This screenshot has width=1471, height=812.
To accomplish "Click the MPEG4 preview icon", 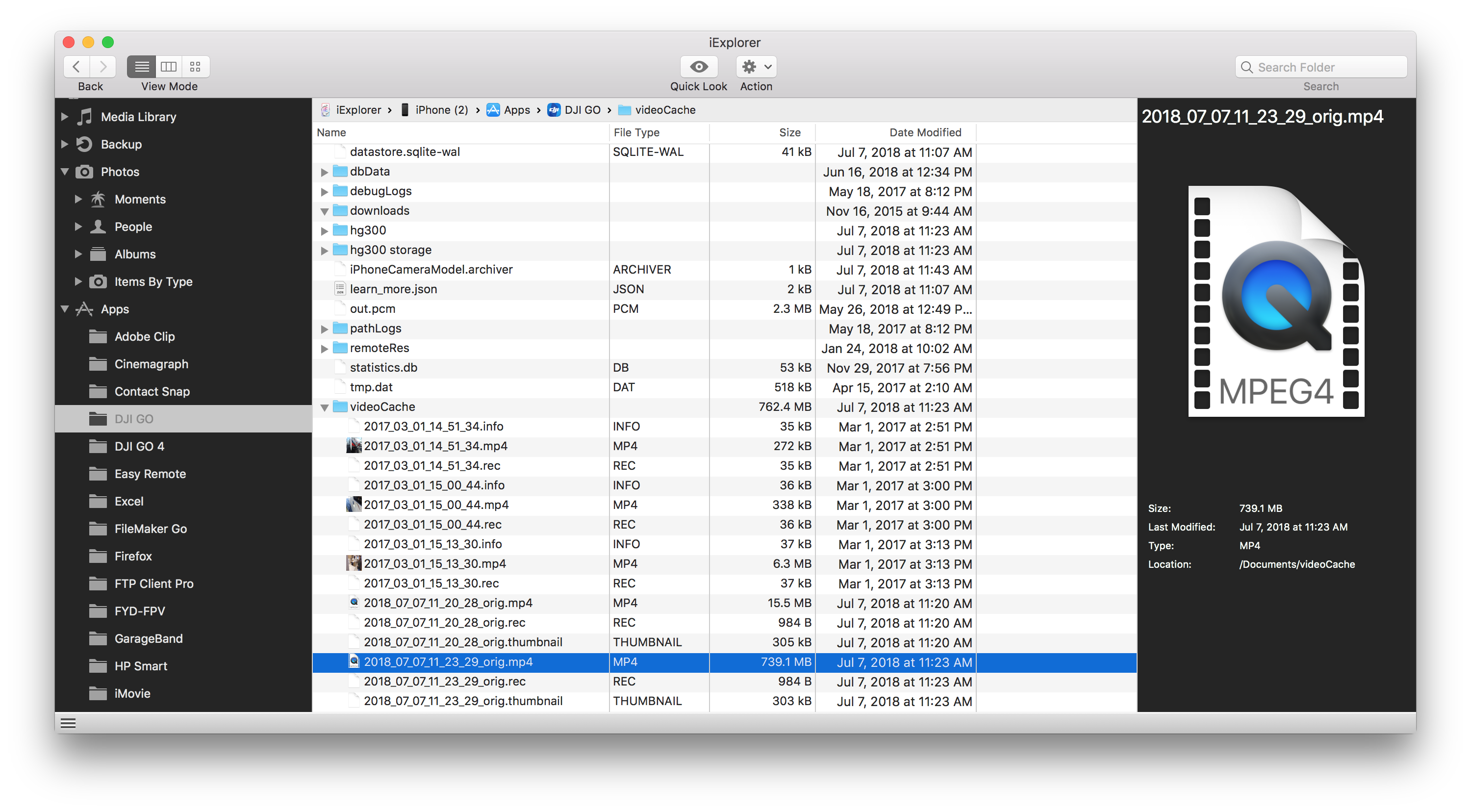I will pyautogui.click(x=1276, y=301).
